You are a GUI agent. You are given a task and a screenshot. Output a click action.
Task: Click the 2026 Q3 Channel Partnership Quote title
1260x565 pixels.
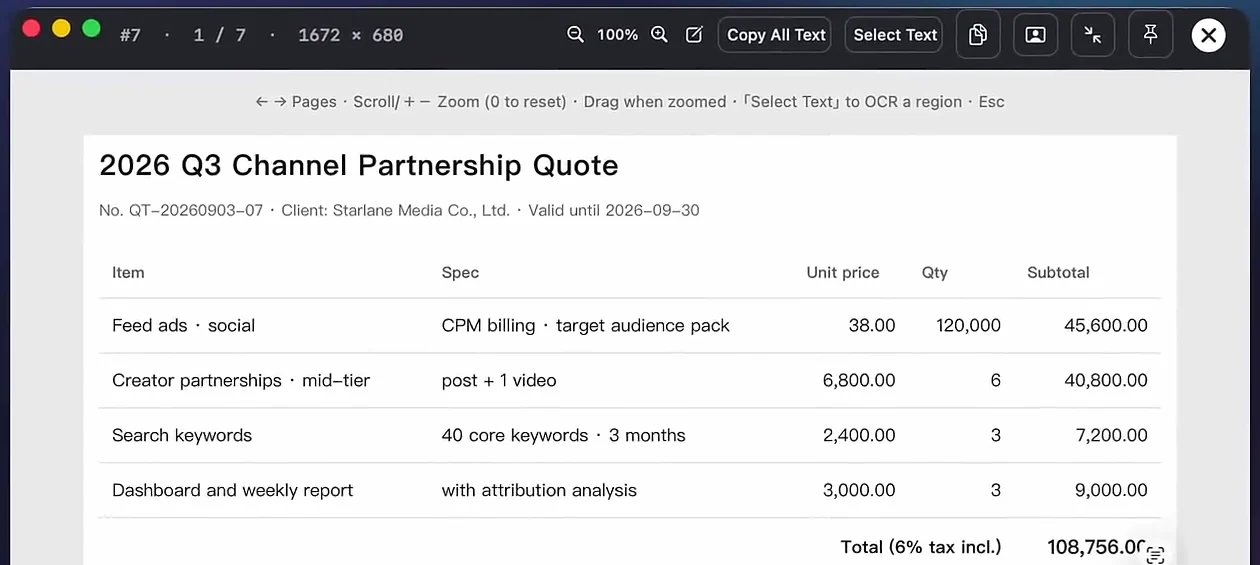[x=359, y=165]
